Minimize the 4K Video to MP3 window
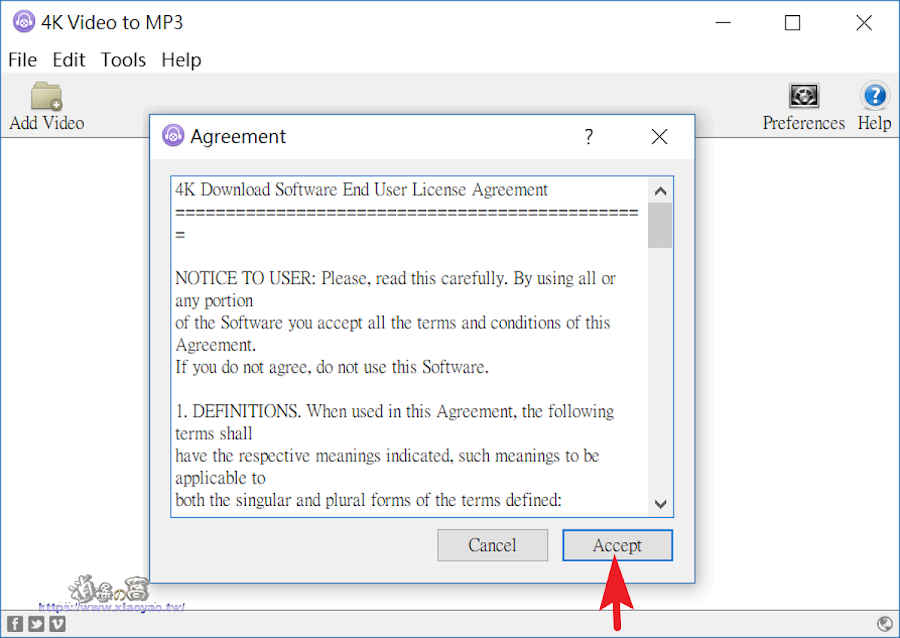 (723, 22)
